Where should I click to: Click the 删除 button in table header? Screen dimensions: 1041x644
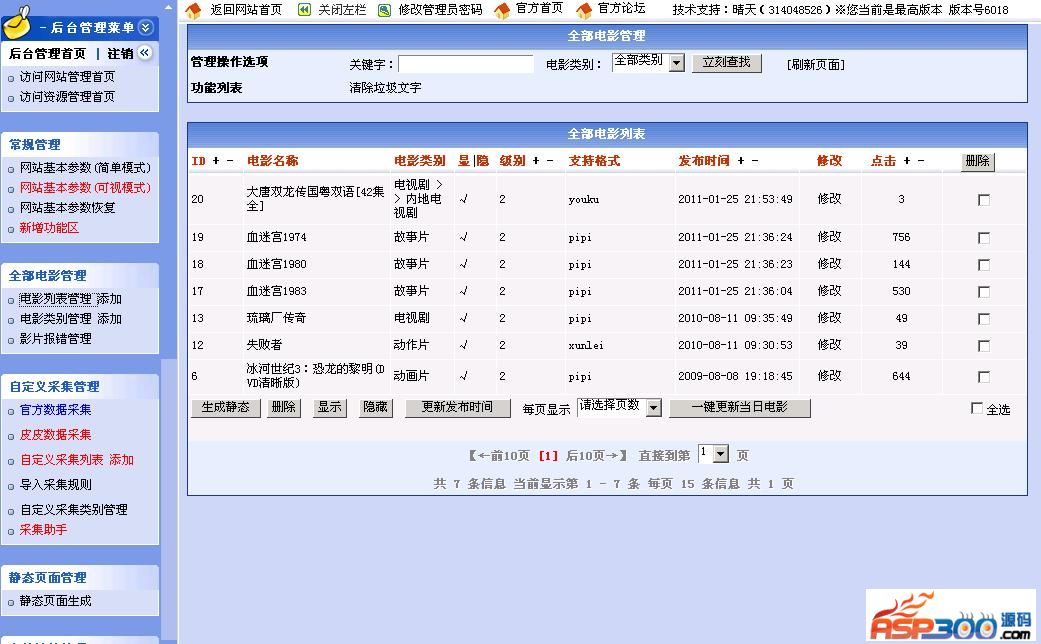pos(977,161)
